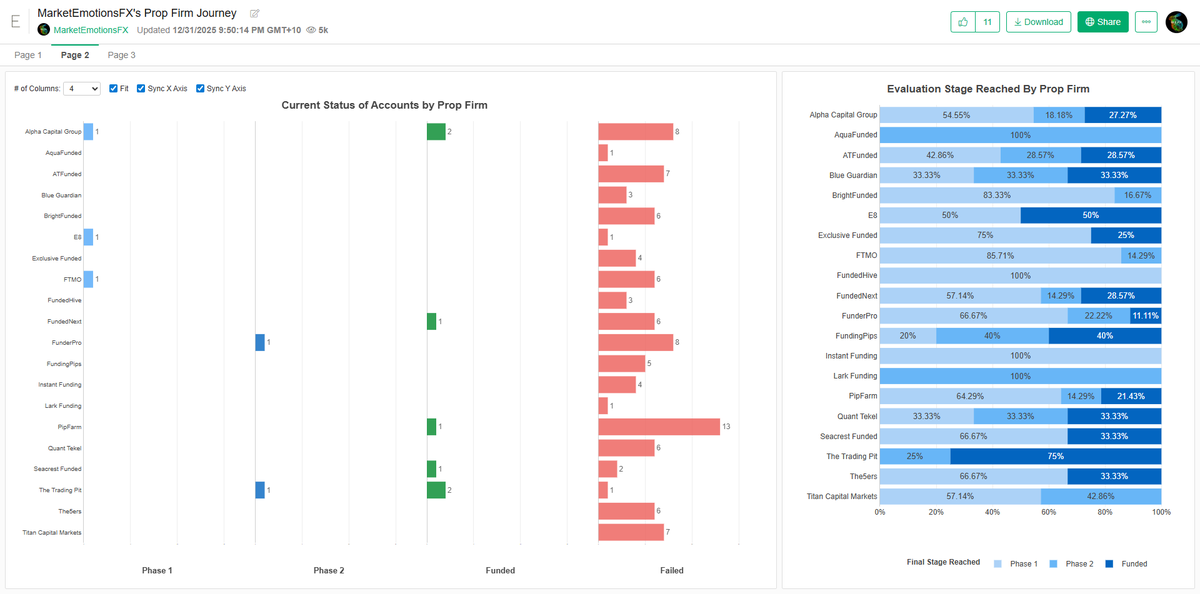The height and width of the screenshot is (594, 1200).
Task: Open the # of Columns dropdown
Action: (x=82, y=88)
